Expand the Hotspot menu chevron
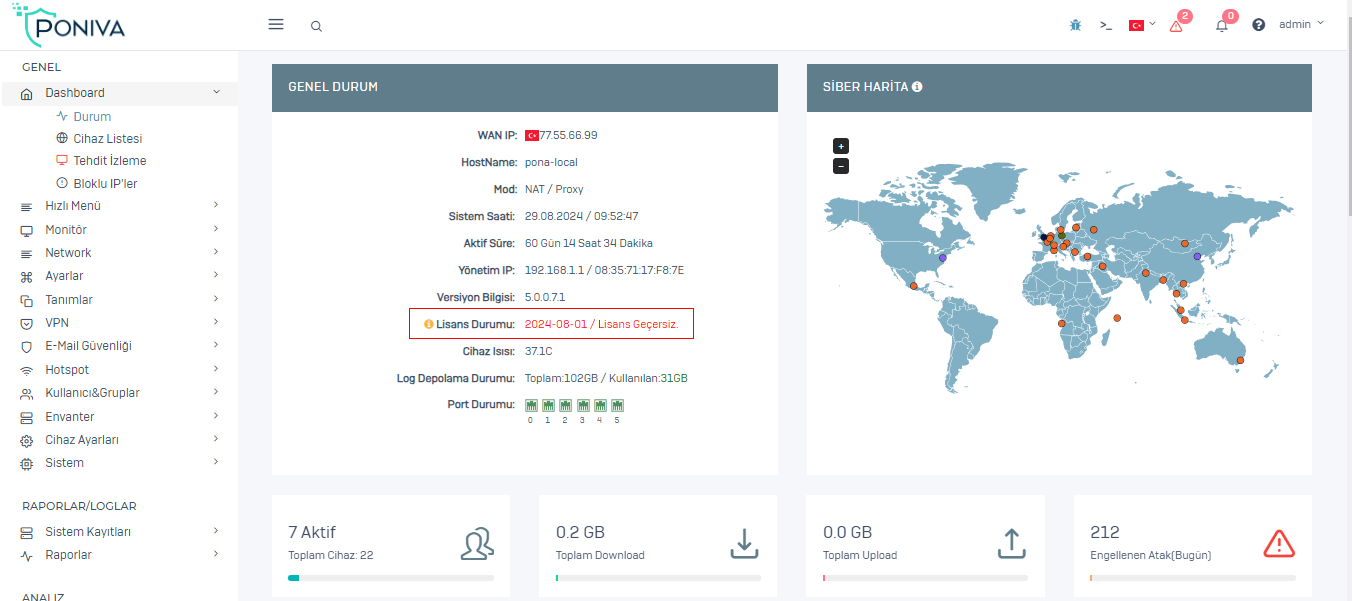This screenshot has height=601, width=1352. pos(216,369)
